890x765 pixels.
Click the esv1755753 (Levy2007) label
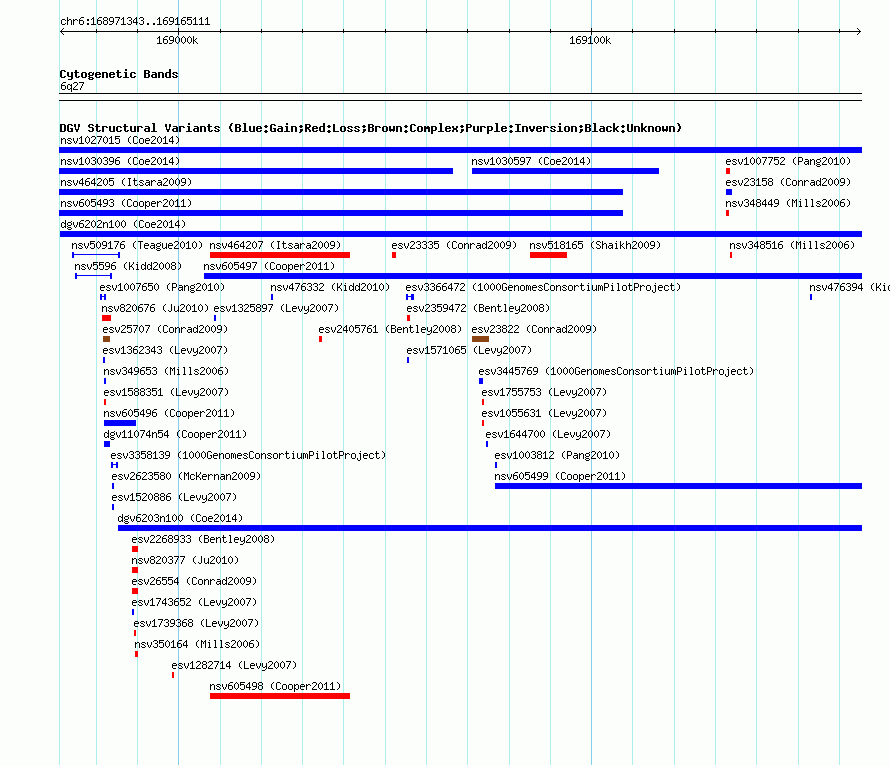pyautogui.click(x=544, y=392)
